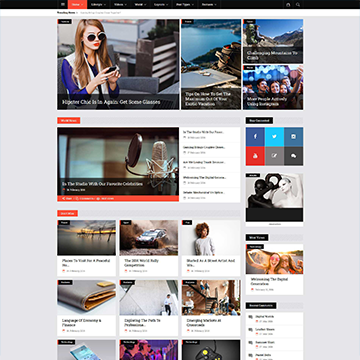360x360 pixels.
Task: Click comment icon beside Leather Shoes comment
Action: click(x=251, y=330)
